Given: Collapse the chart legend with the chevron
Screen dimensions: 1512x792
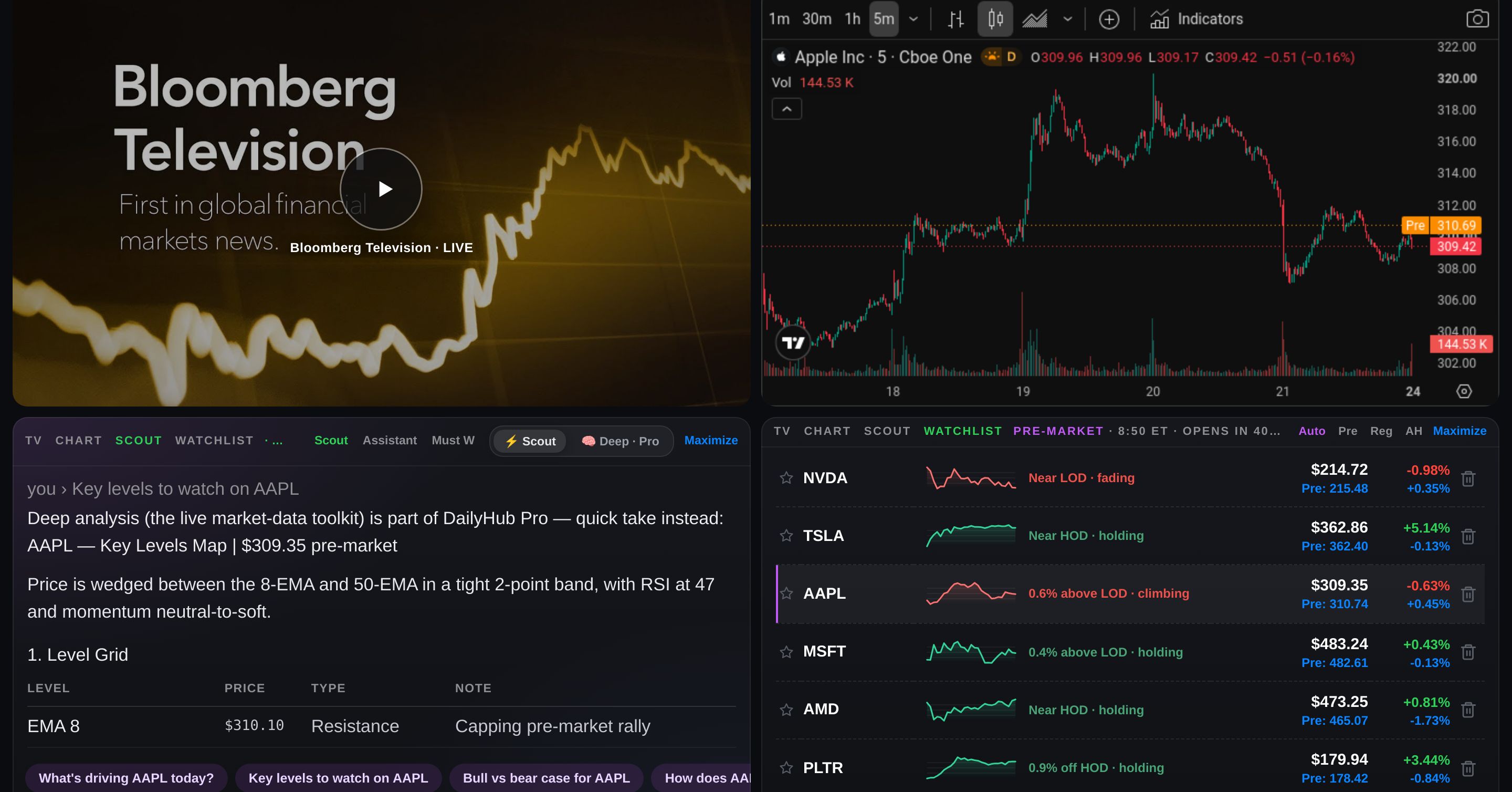Looking at the screenshot, I should point(786,109).
